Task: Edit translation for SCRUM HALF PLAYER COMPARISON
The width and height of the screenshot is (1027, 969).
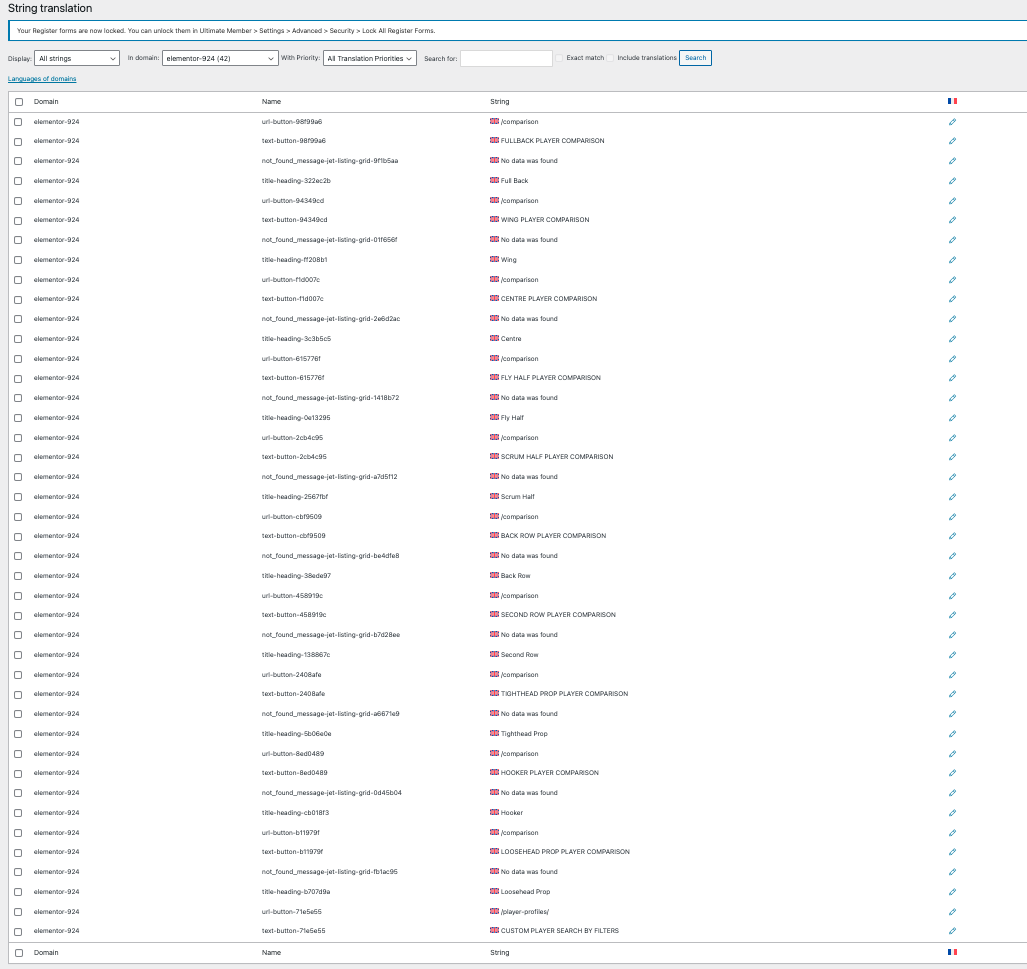Action: click(952, 457)
